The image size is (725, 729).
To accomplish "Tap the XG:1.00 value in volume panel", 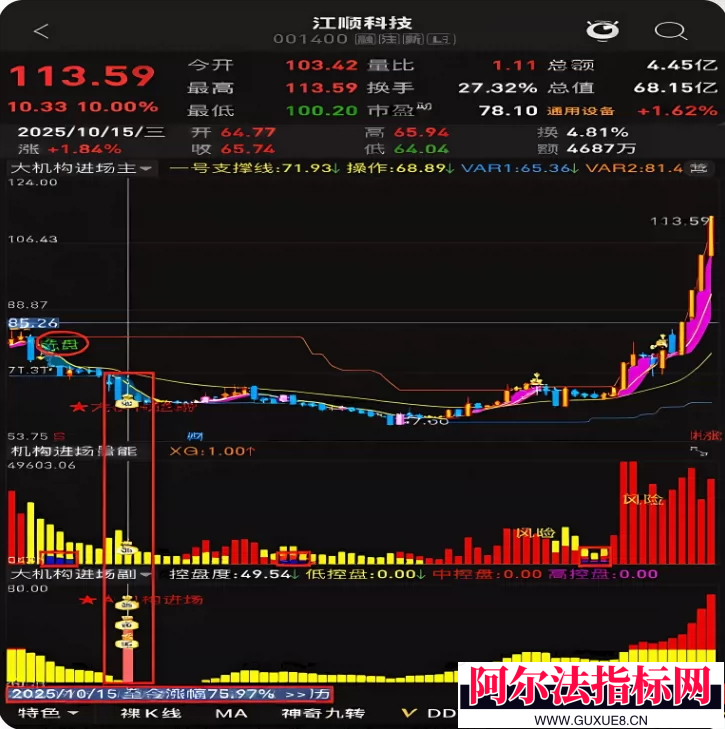I will click(213, 451).
